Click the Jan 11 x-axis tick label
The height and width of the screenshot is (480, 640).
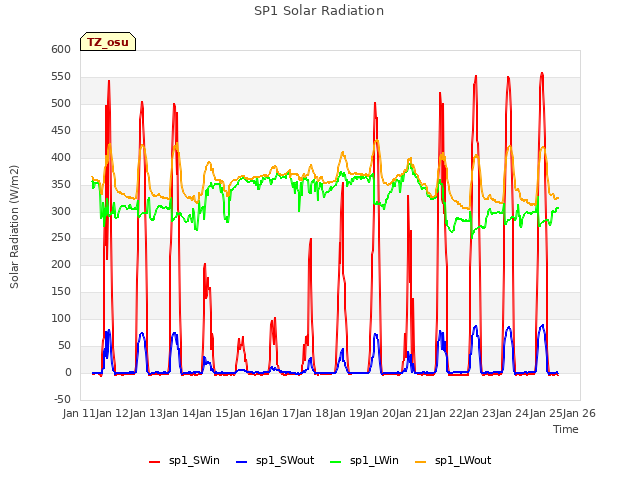click(79, 413)
